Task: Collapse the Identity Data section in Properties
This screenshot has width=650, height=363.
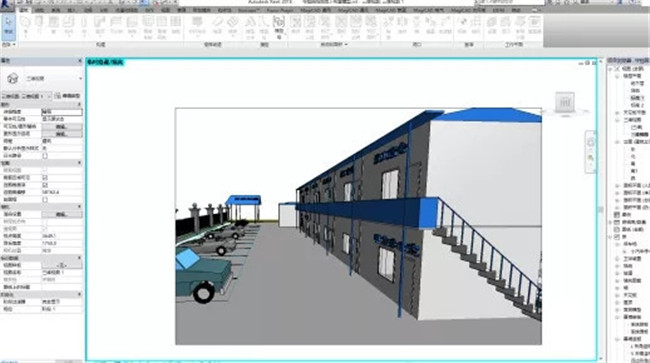Action: 80,258
